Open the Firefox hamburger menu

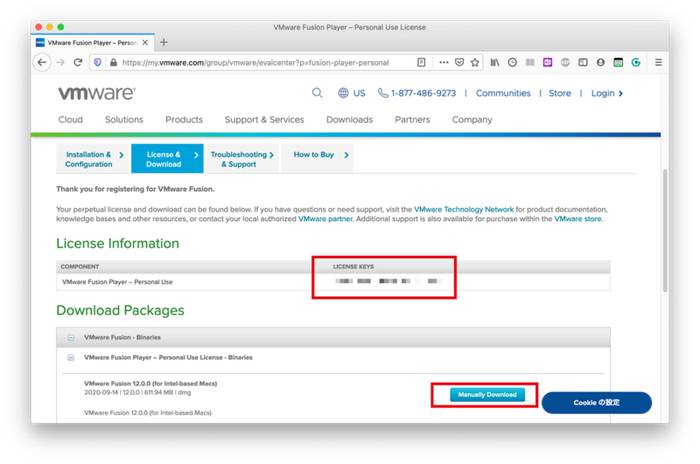[658, 63]
